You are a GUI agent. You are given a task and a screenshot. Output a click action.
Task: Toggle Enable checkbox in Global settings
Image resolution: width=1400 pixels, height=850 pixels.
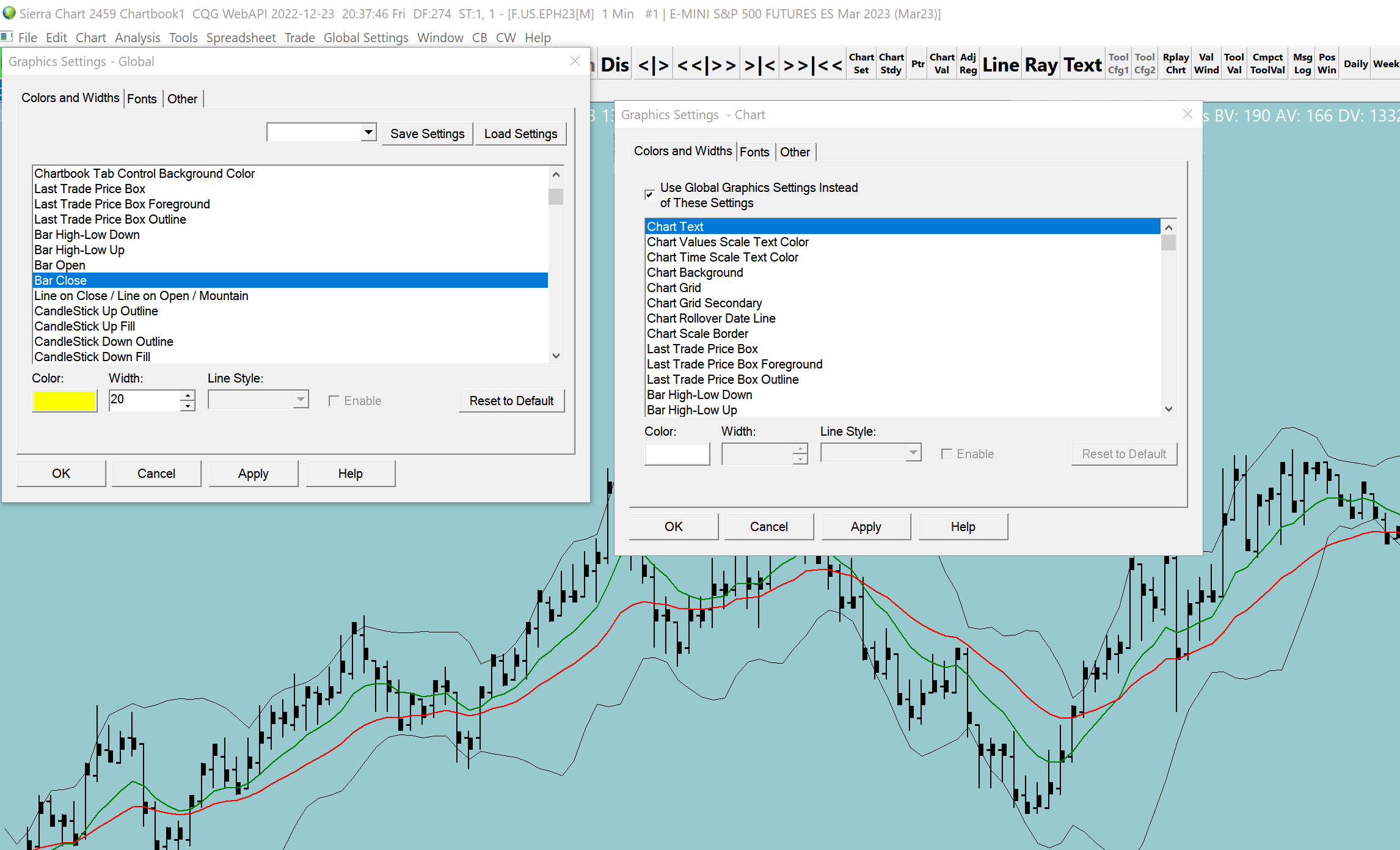[334, 401]
